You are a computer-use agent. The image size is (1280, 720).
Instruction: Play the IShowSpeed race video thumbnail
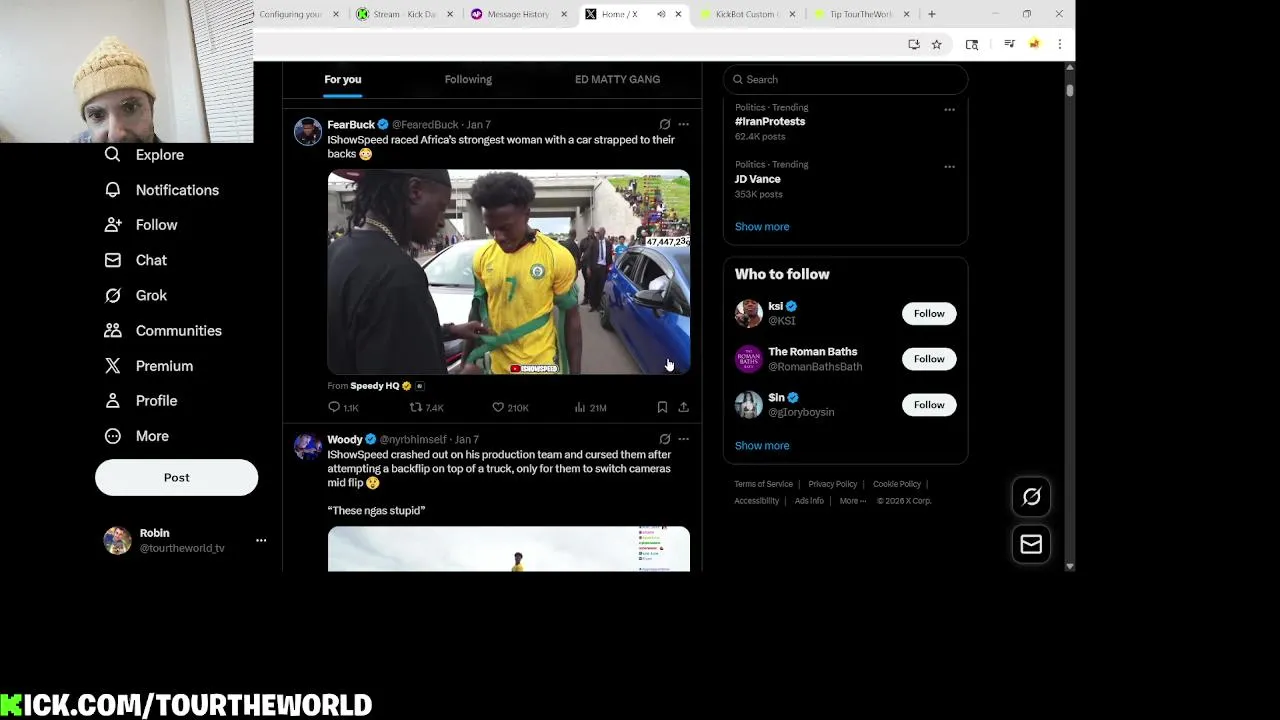(x=508, y=272)
